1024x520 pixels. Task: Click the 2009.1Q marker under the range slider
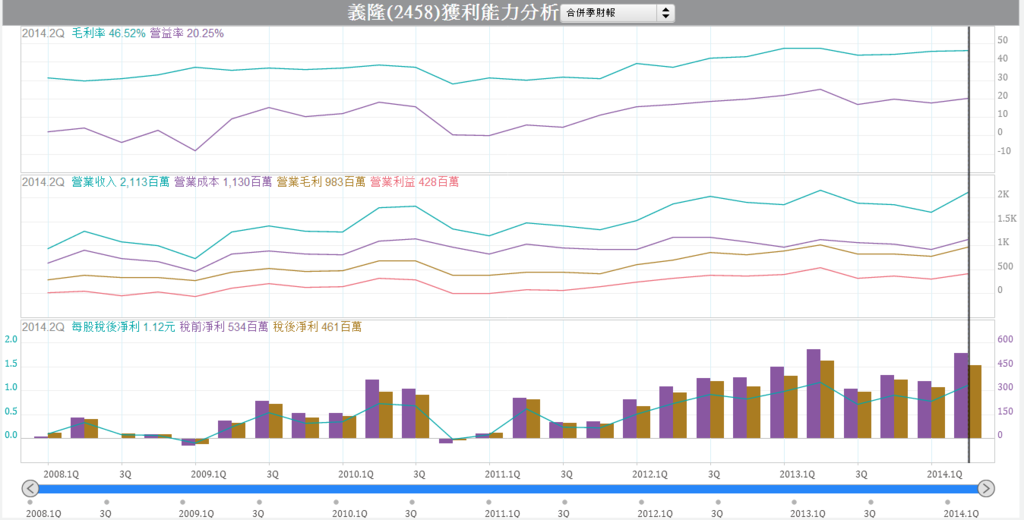(x=197, y=514)
